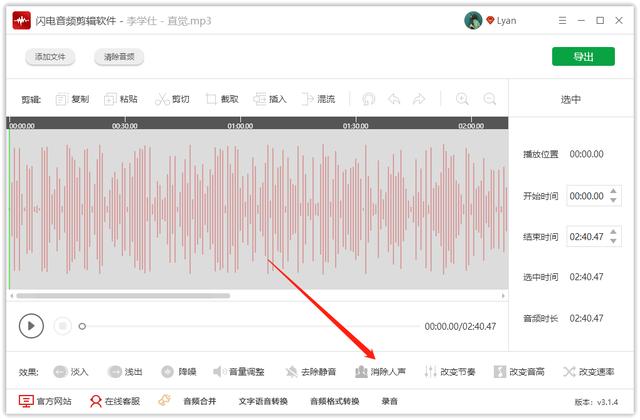Click the playback progress slider handle
Screen dimensions: 640x420
[82, 326]
